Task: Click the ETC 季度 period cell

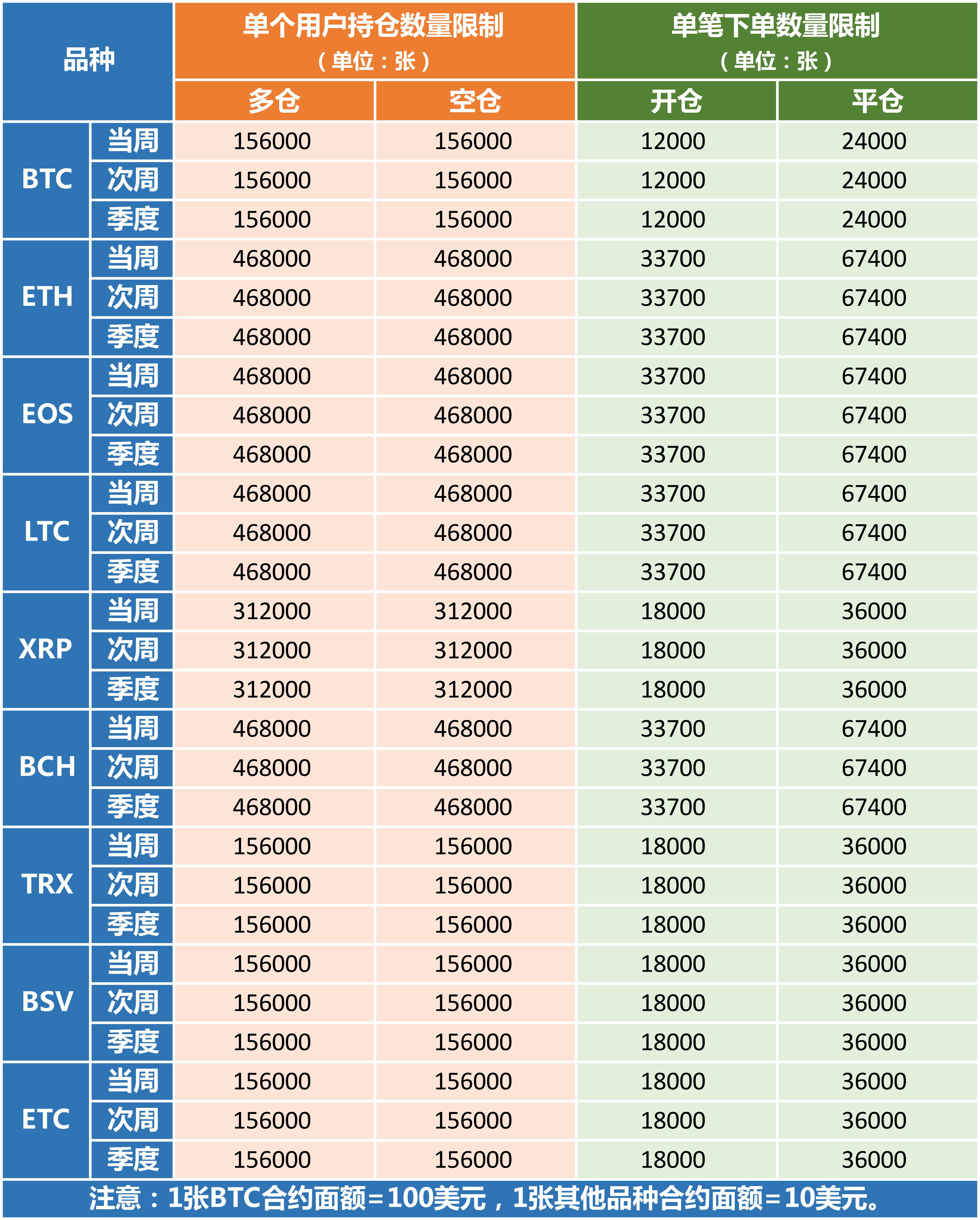Action: point(132,1159)
